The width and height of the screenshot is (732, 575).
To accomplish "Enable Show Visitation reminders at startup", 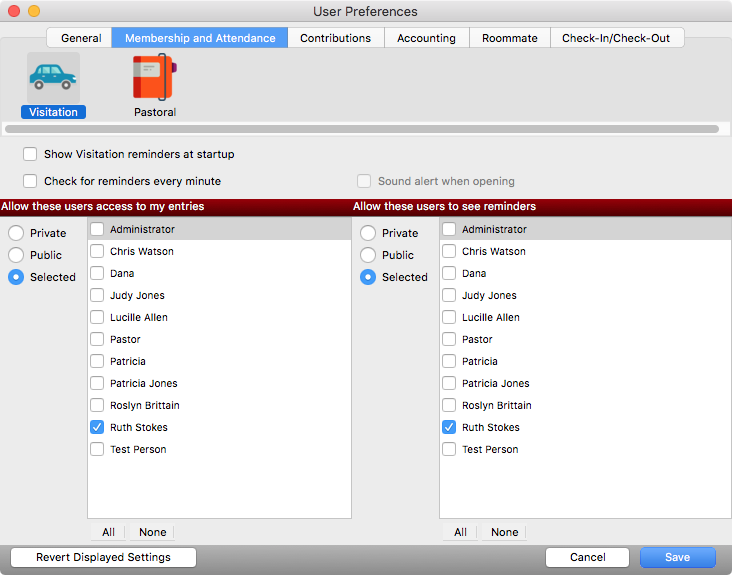I will 30,154.
